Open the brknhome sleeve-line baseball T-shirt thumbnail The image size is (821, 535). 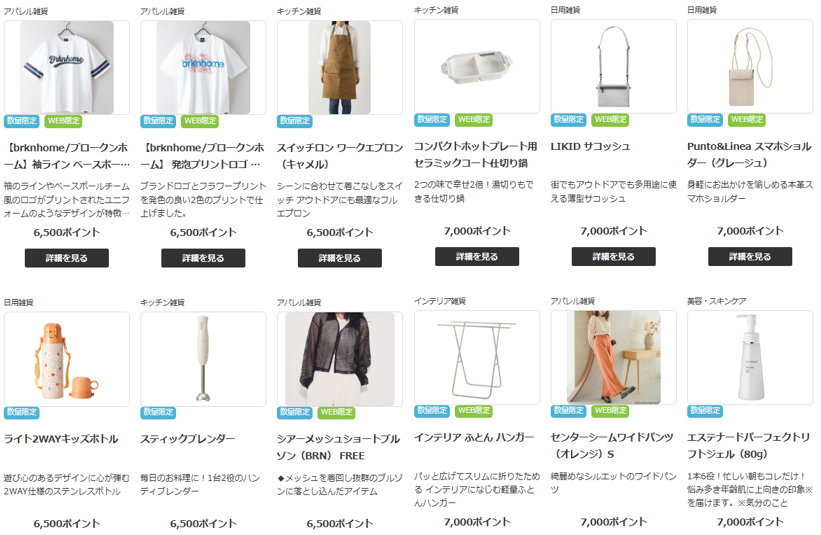click(66, 68)
